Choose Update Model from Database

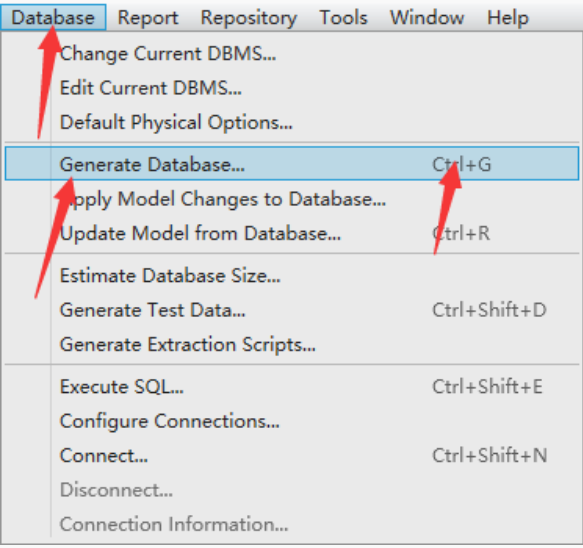click(292, 233)
